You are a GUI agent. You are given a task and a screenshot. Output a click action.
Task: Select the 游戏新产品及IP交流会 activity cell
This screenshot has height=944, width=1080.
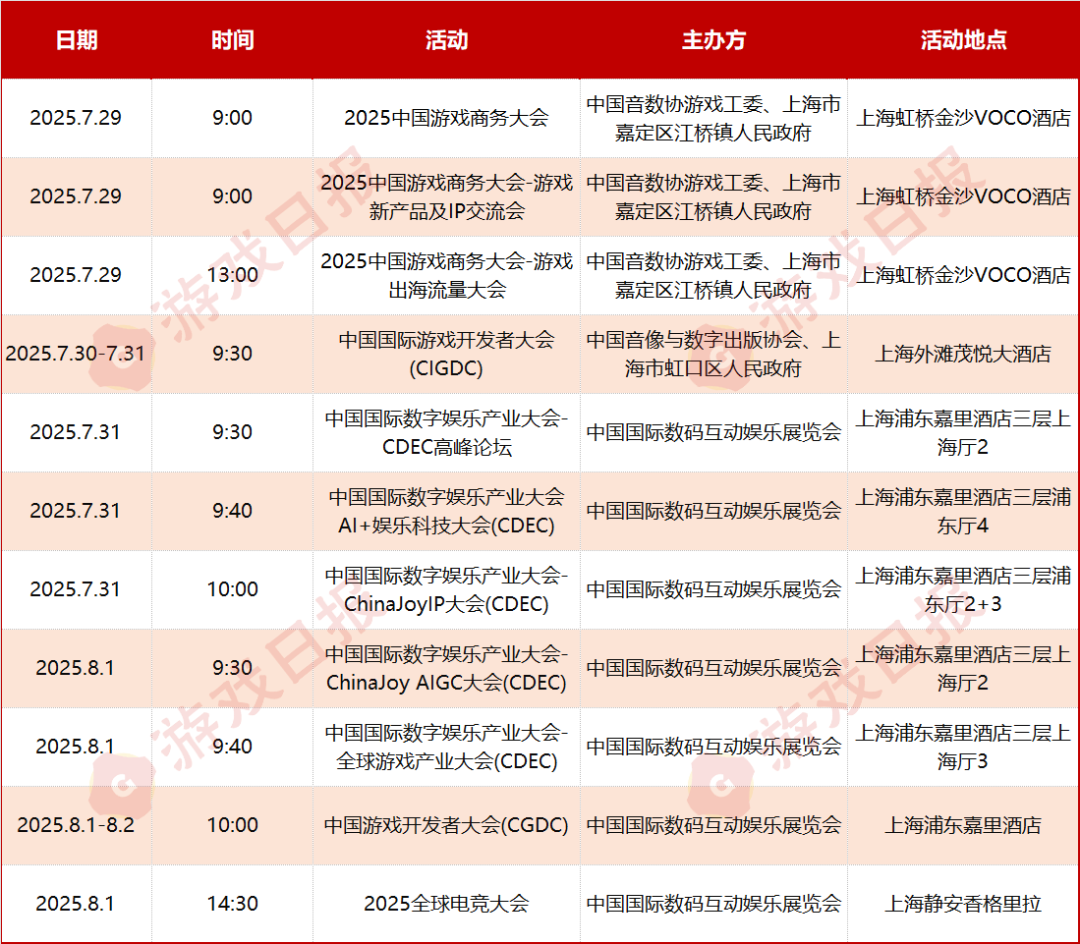446,197
